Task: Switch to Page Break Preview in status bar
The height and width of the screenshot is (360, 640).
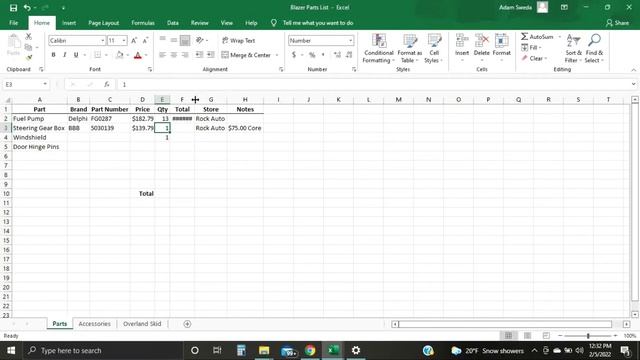Action: [x=546, y=336]
